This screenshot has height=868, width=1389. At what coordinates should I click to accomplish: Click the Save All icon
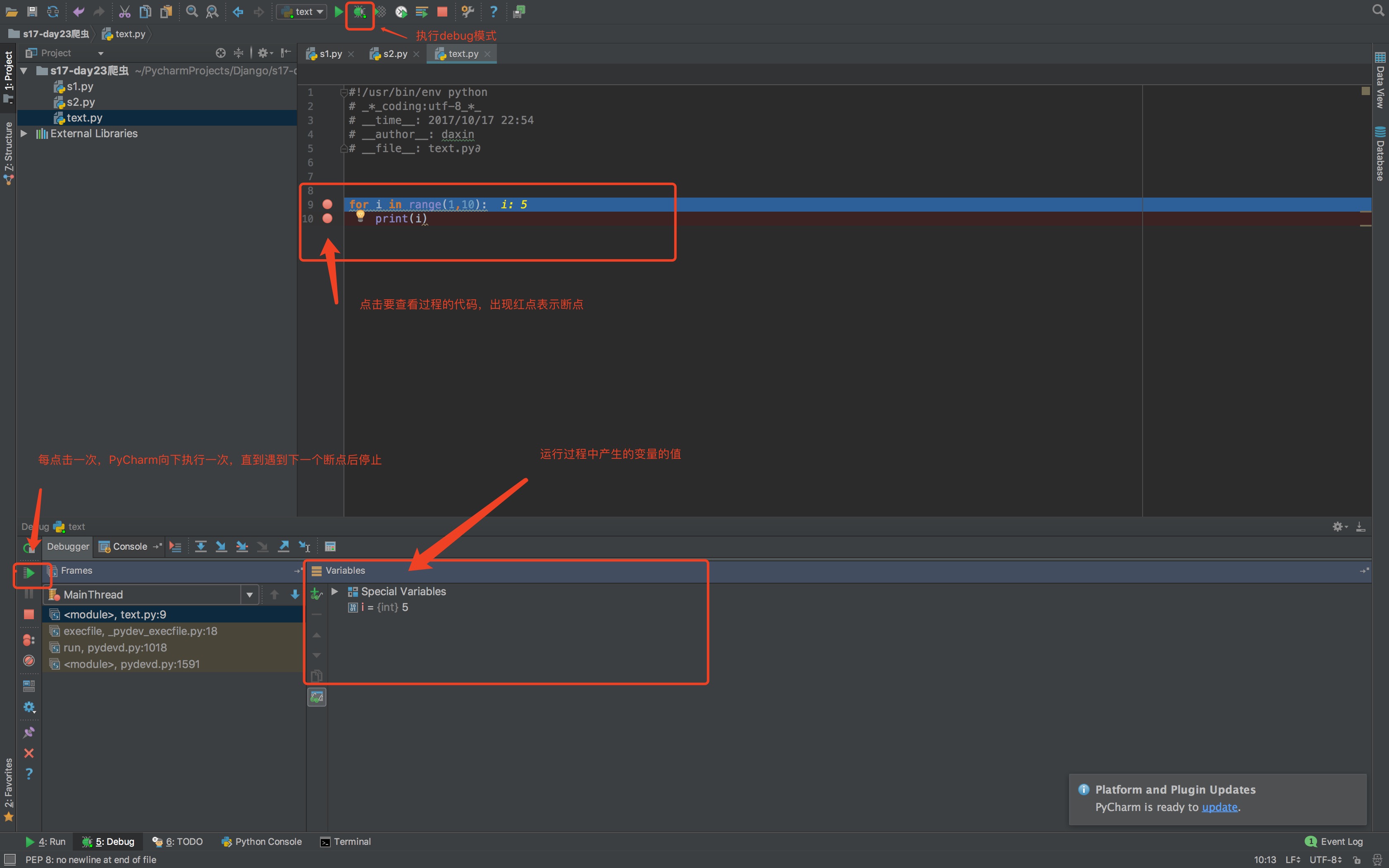(32, 12)
